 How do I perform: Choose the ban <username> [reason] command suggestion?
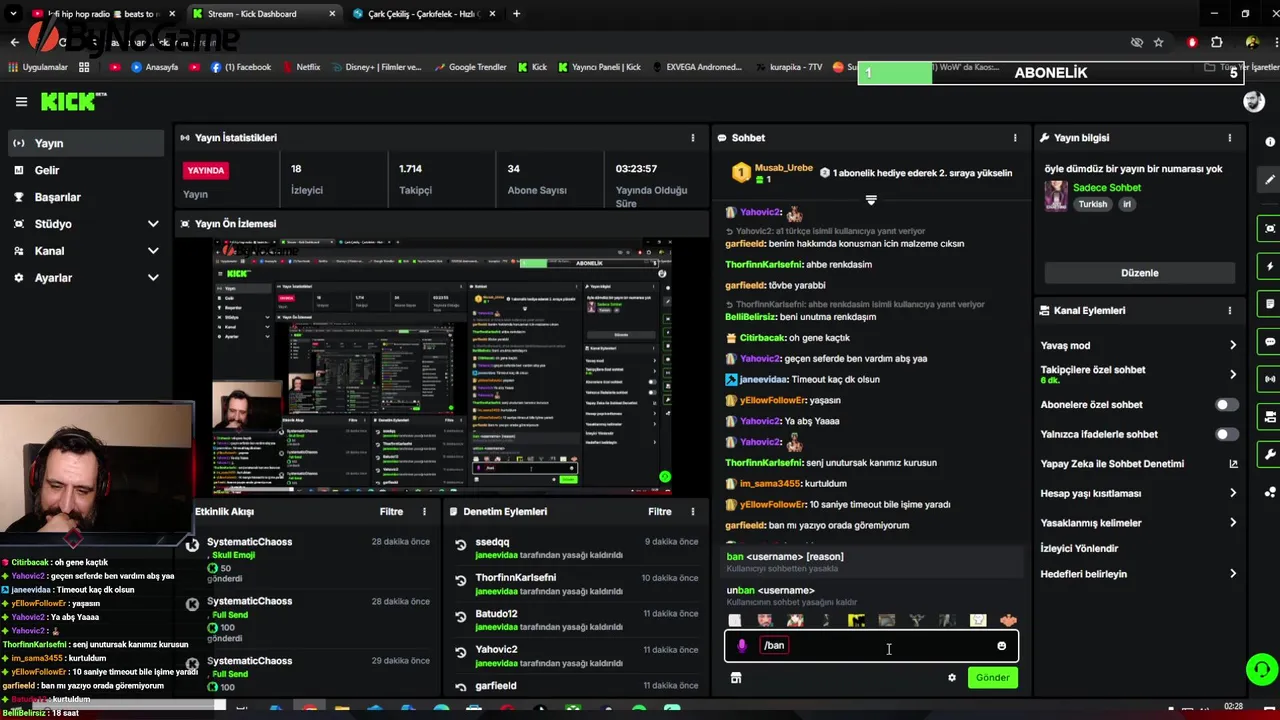(873, 561)
